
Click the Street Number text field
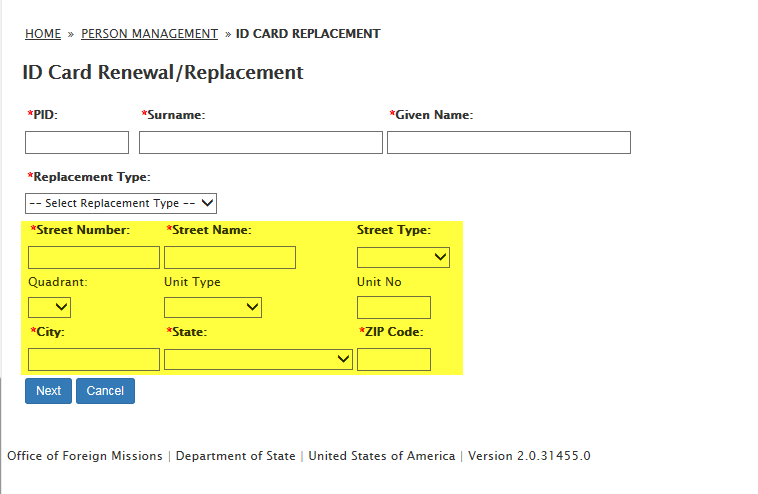coord(94,258)
